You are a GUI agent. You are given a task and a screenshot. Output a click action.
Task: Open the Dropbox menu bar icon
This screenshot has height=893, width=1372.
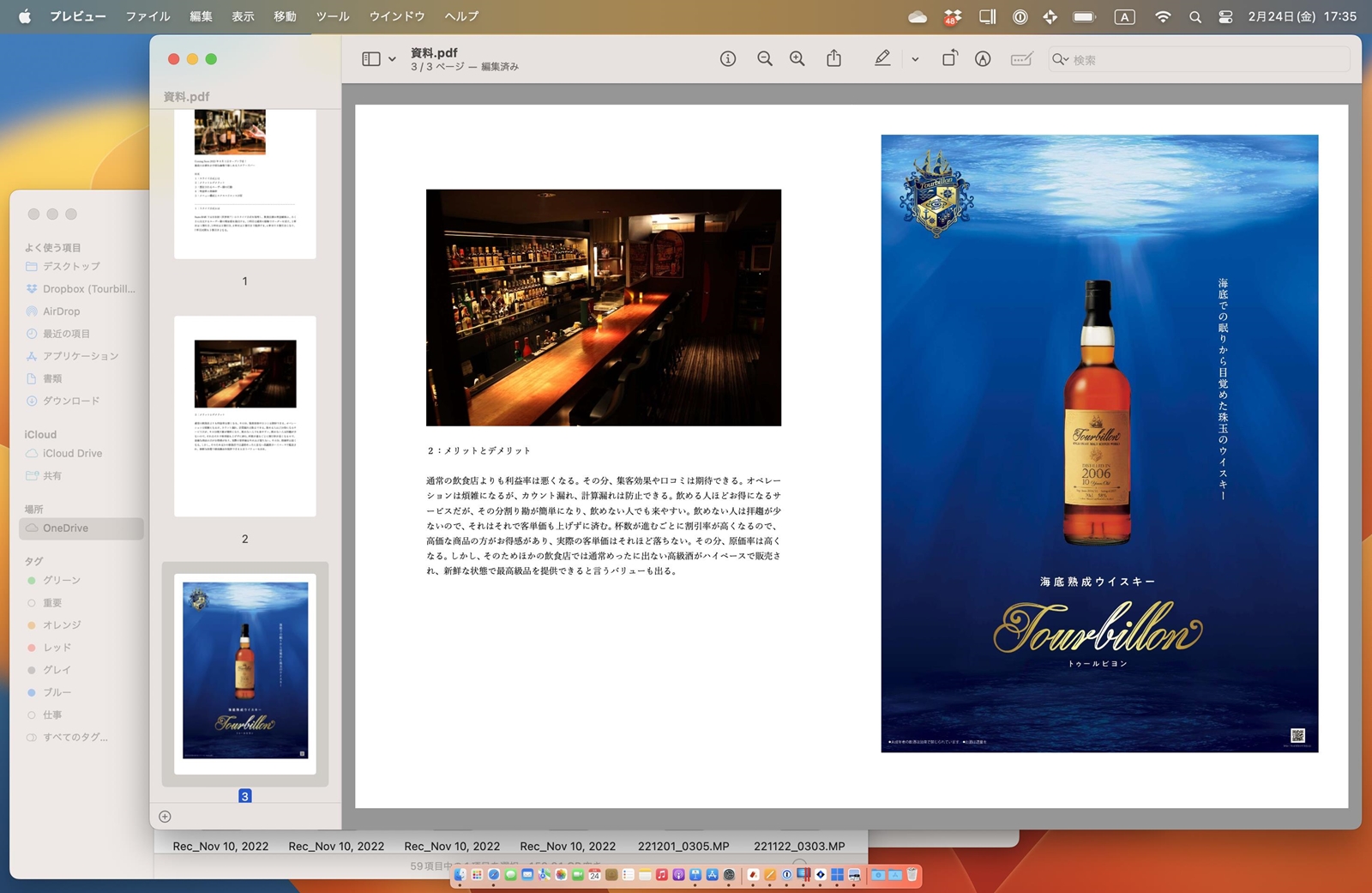point(950,15)
